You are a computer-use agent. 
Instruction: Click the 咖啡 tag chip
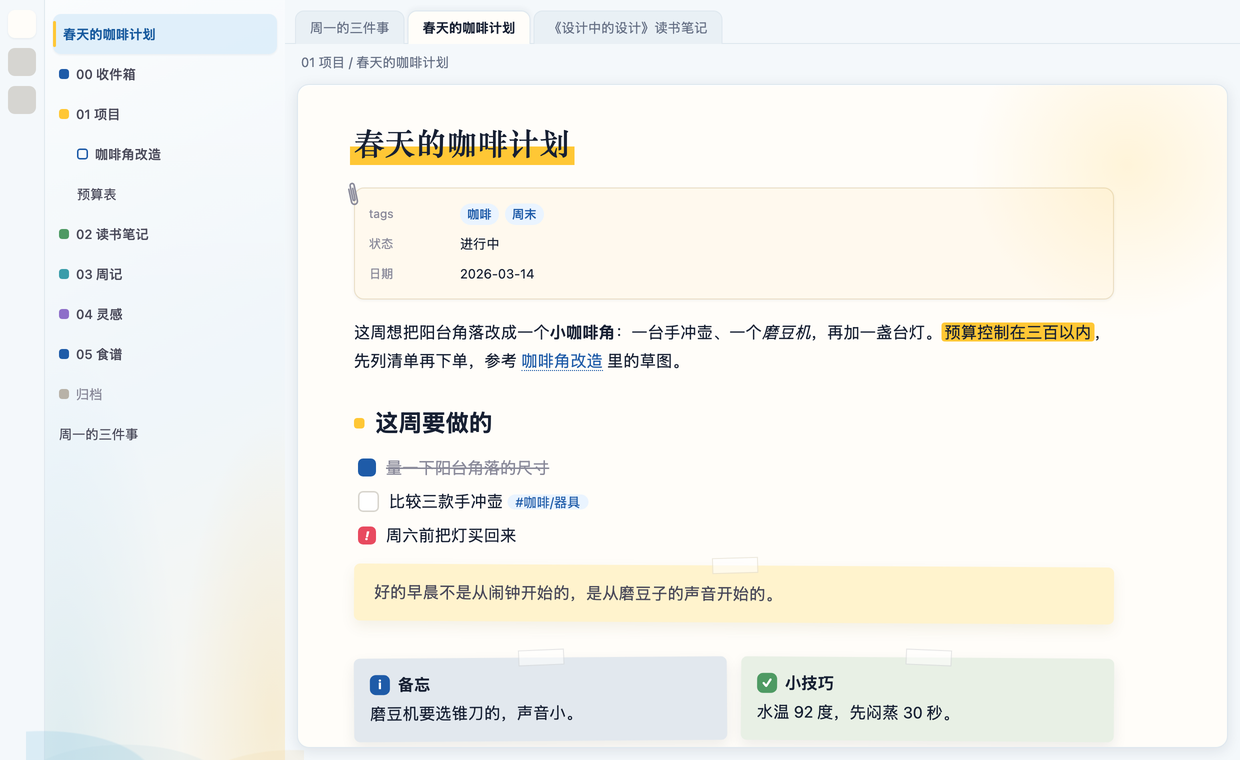479,214
